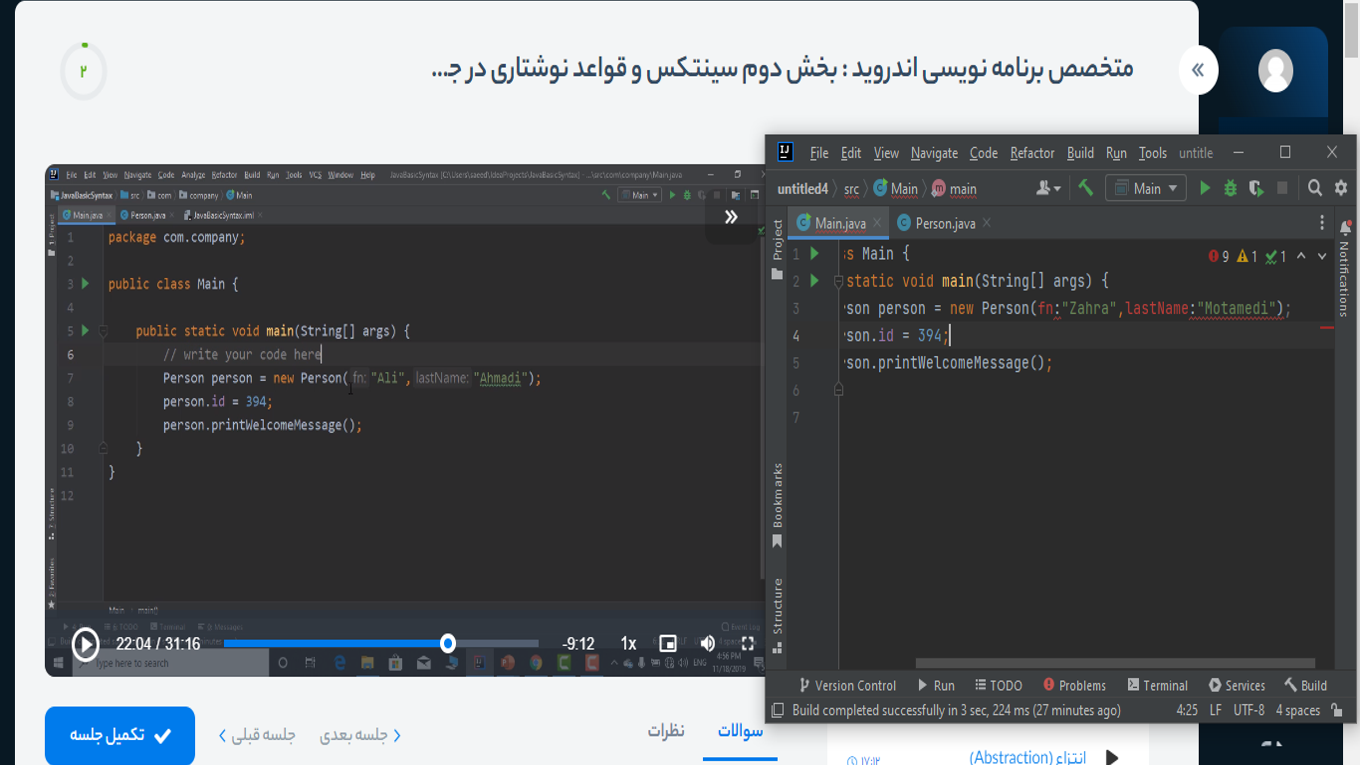Switch to the نظرات tab
Screen dimensions: 1360x765
(666, 731)
